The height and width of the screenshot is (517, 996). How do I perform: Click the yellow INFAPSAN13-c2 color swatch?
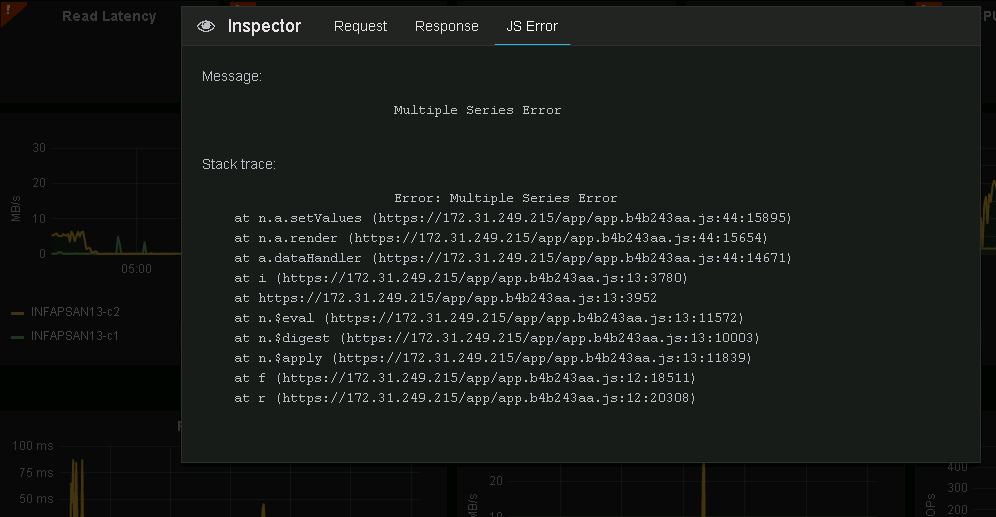[x=17, y=313]
